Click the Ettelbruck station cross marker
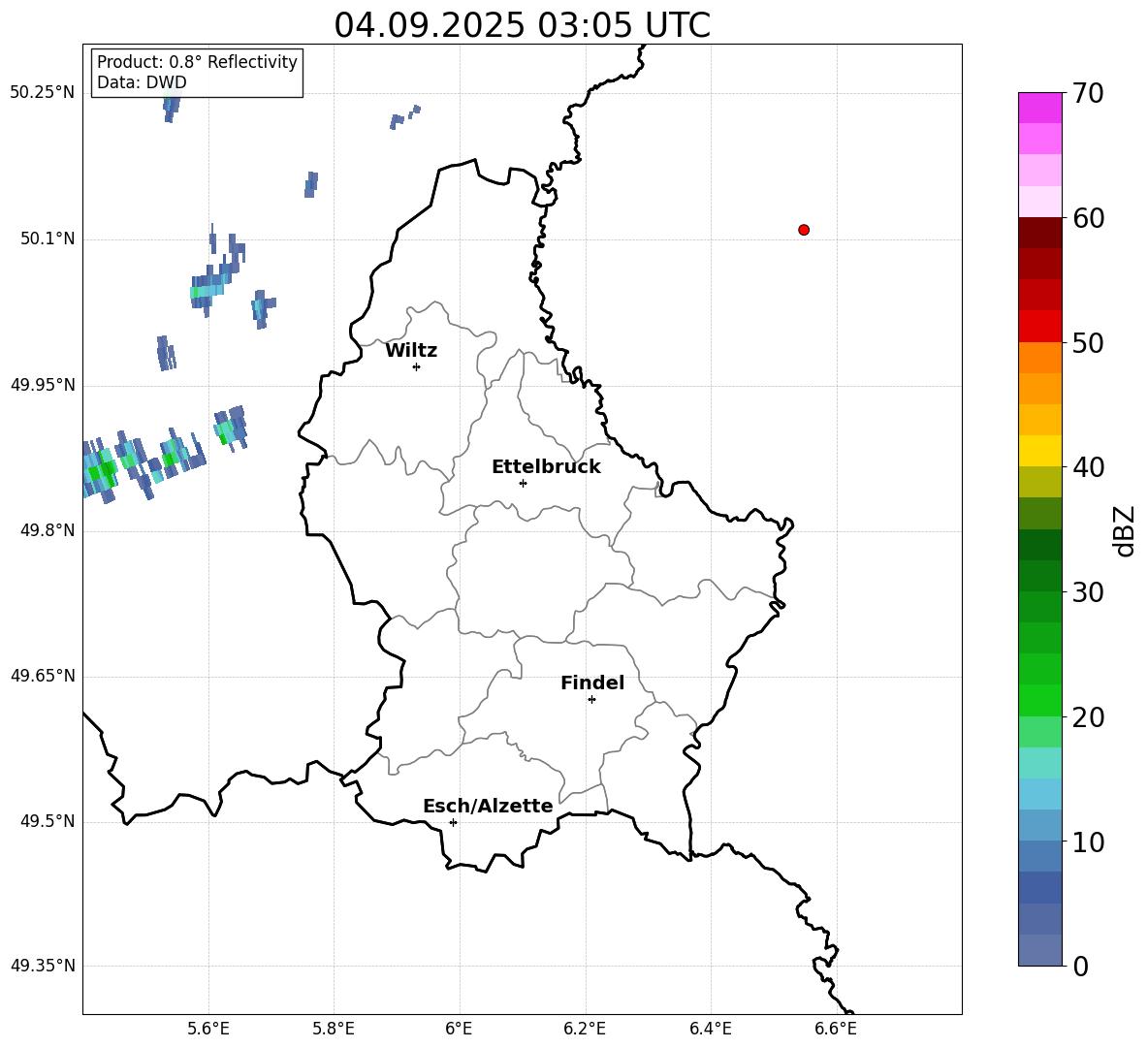Image resolution: width=1148 pixels, height=1048 pixels. click(x=523, y=483)
